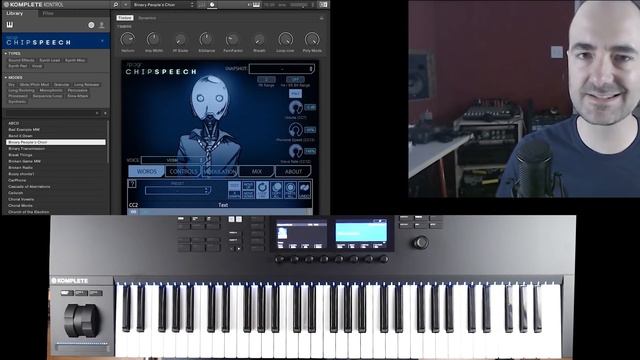Viewport: 640px width, 360px height.
Task: Click the PB Range value box
Action: coord(267,79)
